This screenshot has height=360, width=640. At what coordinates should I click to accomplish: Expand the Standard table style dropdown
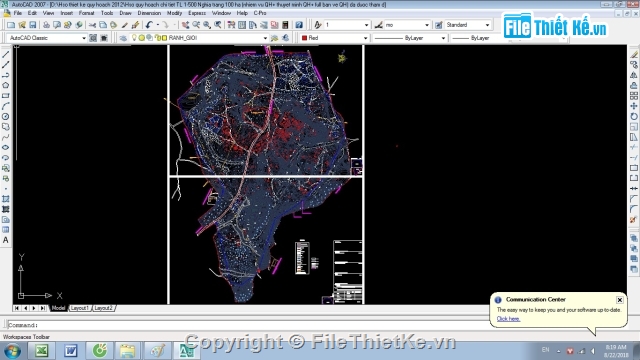[487, 25]
